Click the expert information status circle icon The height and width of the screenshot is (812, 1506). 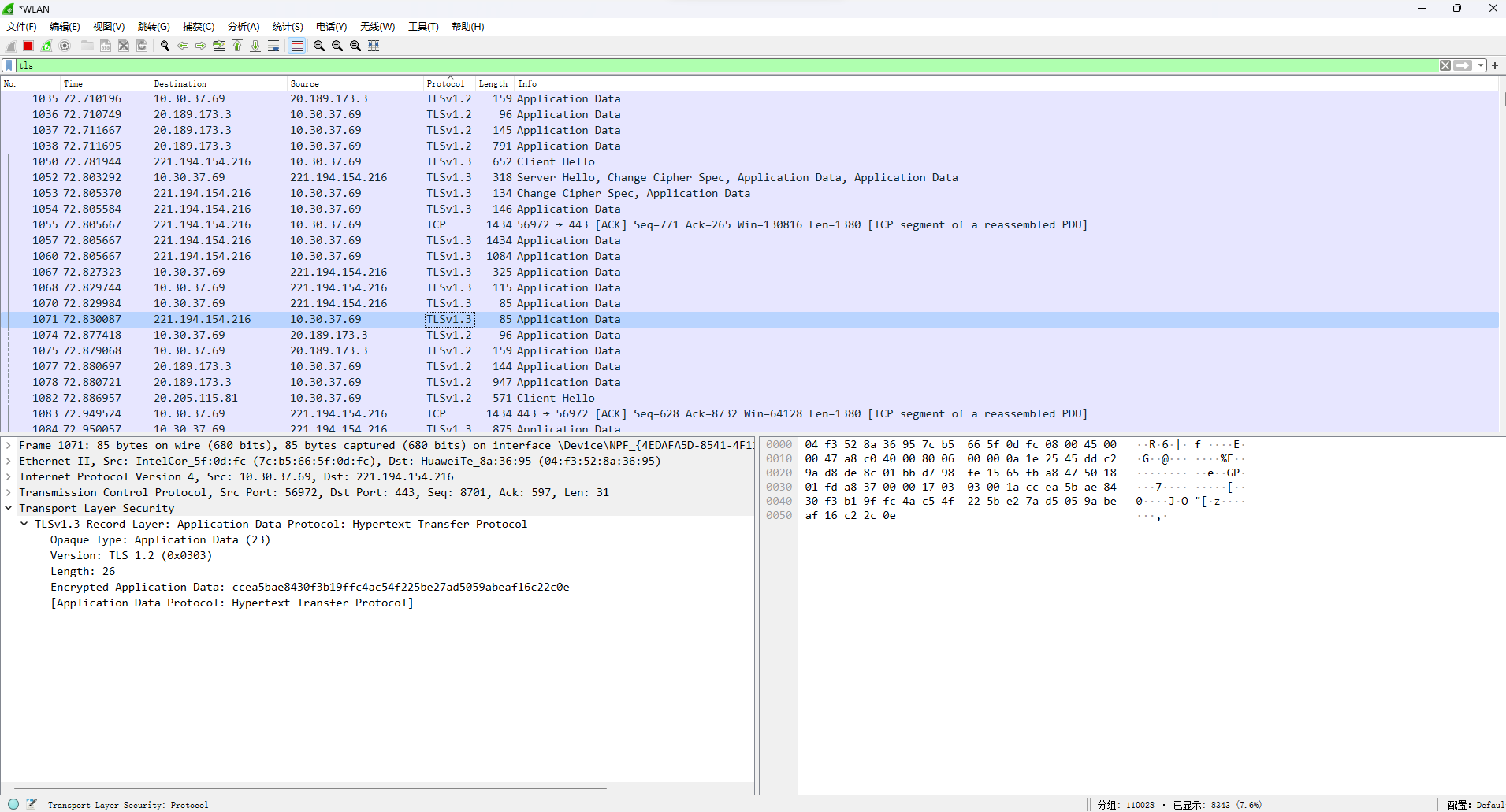pos(13,804)
